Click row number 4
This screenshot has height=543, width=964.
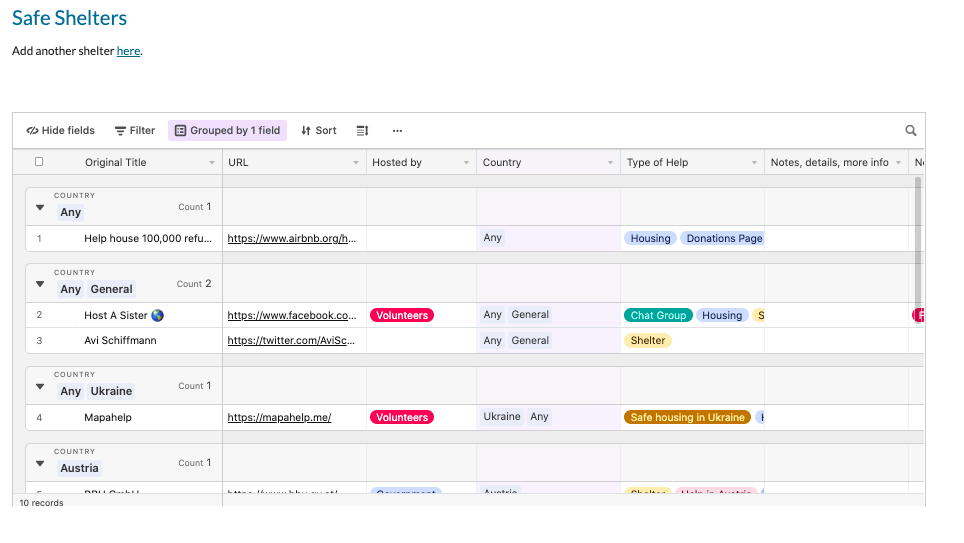point(39,418)
